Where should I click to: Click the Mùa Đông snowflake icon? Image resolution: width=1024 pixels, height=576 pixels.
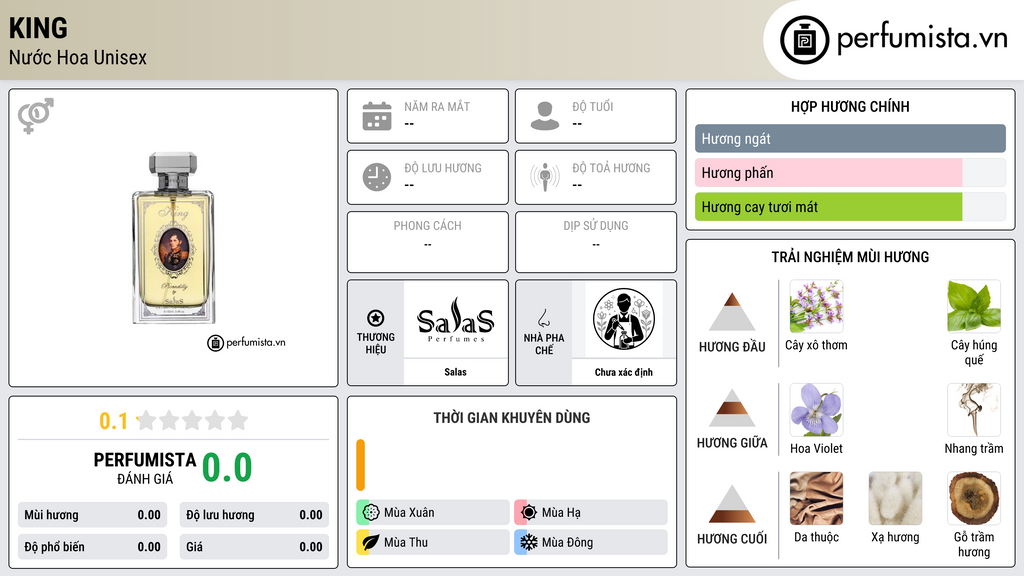[x=529, y=542]
